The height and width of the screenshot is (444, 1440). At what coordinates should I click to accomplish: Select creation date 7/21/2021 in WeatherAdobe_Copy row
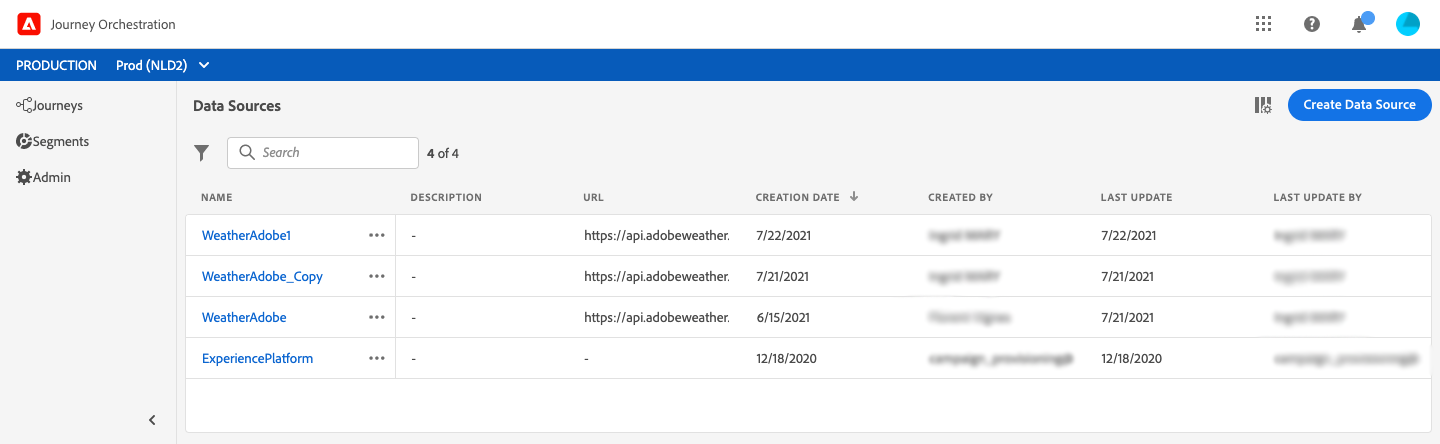[x=782, y=277]
